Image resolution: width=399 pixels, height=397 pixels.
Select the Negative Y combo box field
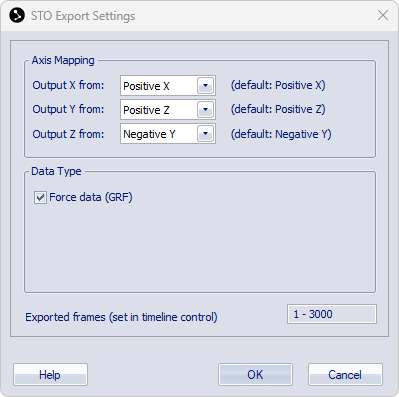(x=168, y=134)
